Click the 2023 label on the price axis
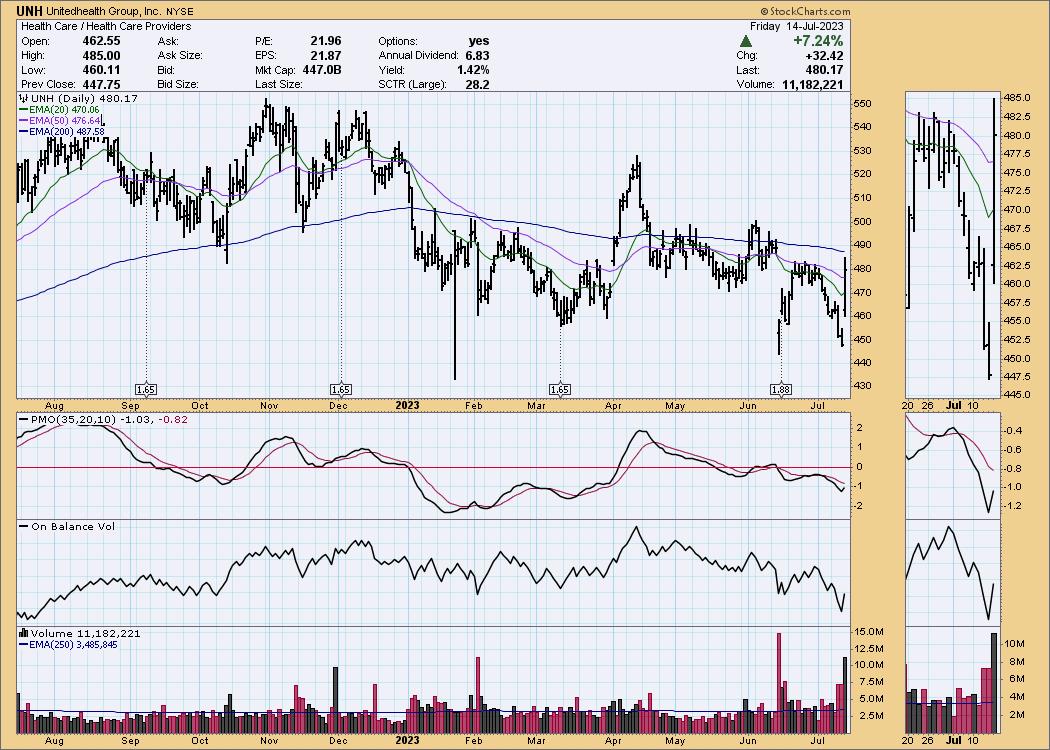 pyautogui.click(x=407, y=405)
